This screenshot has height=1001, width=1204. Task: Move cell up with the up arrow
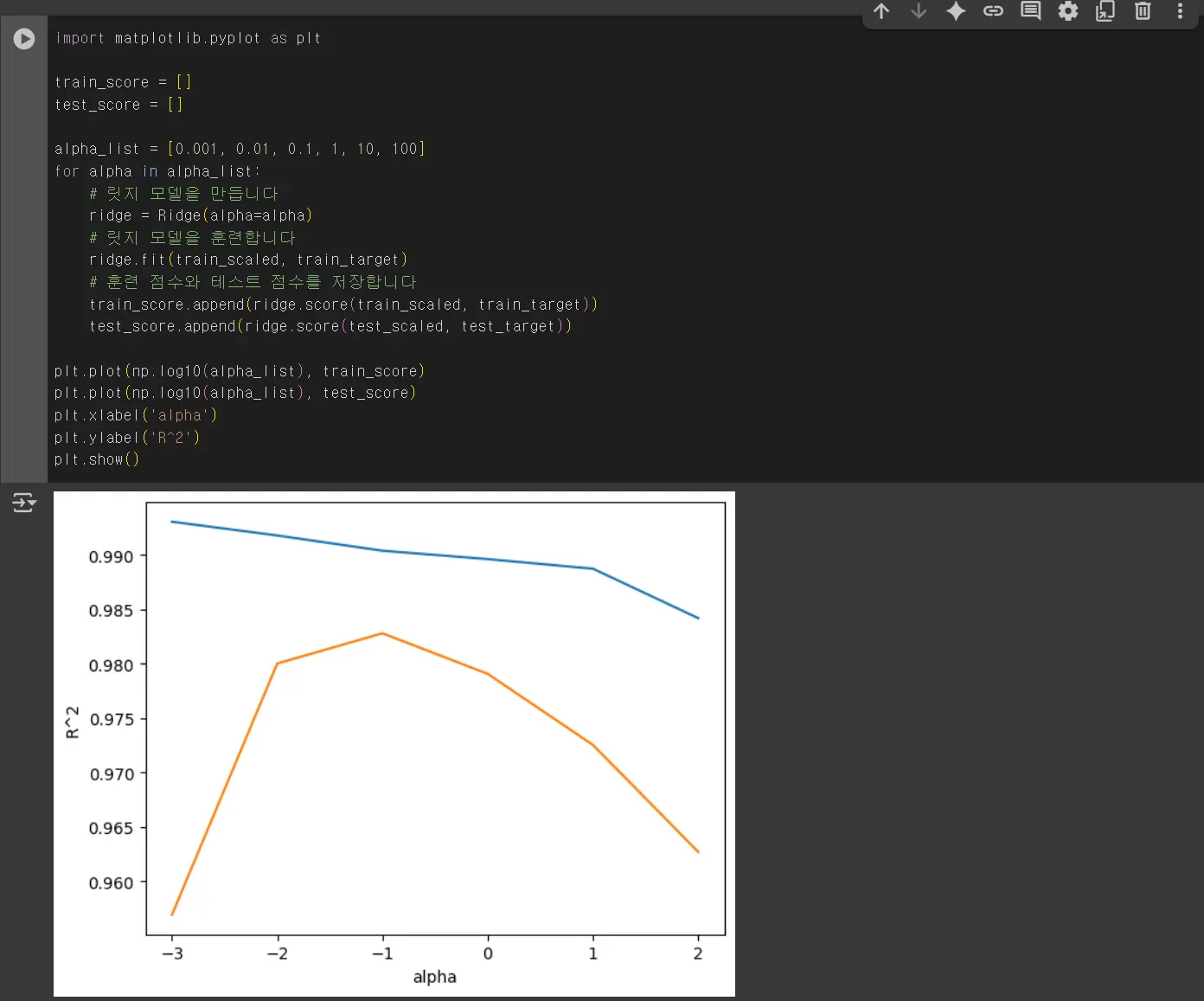click(881, 11)
